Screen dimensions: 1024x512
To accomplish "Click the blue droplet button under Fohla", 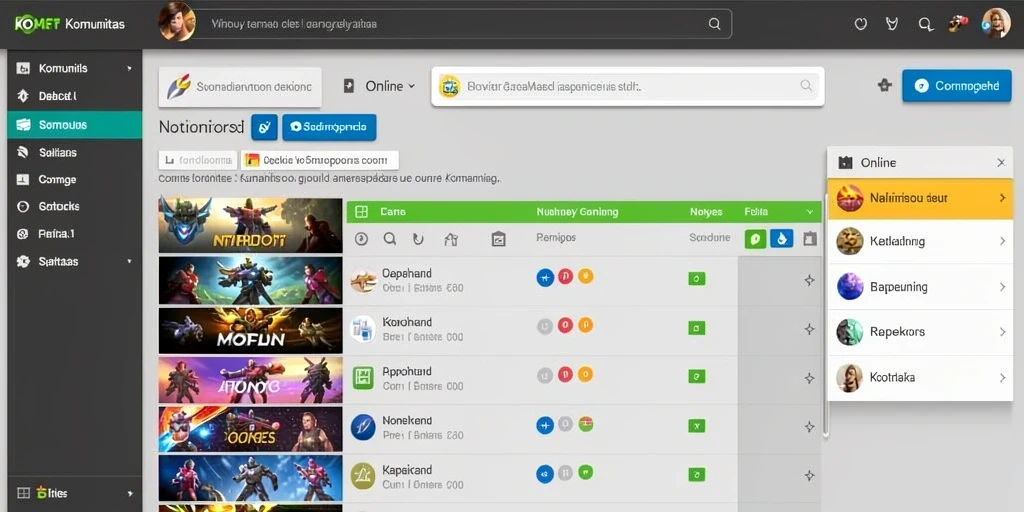I will point(782,238).
